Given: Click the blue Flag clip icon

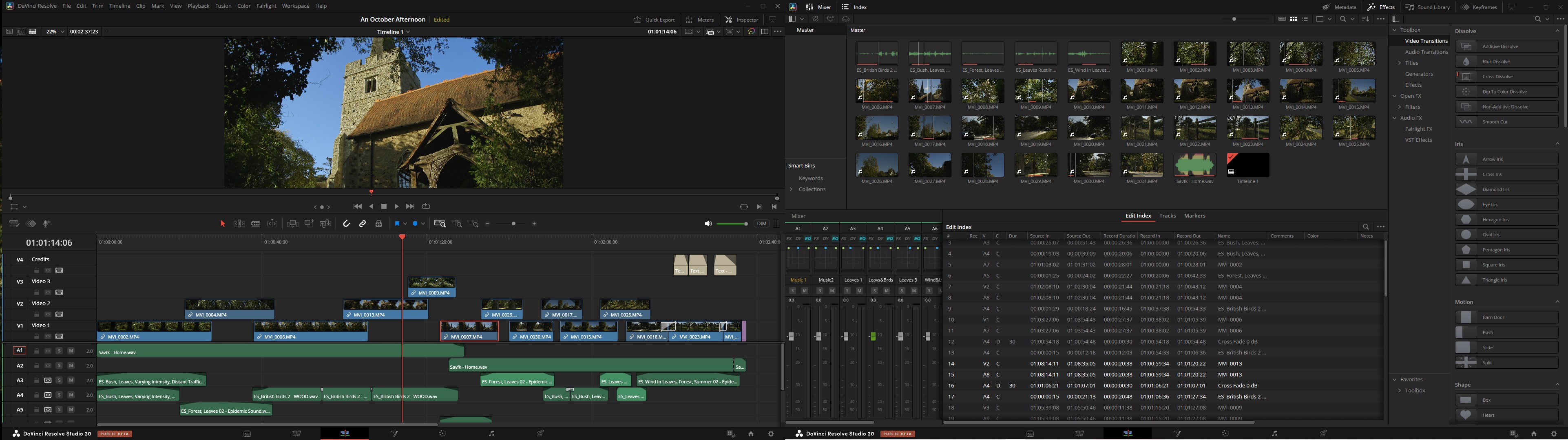Looking at the screenshot, I should (x=397, y=224).
